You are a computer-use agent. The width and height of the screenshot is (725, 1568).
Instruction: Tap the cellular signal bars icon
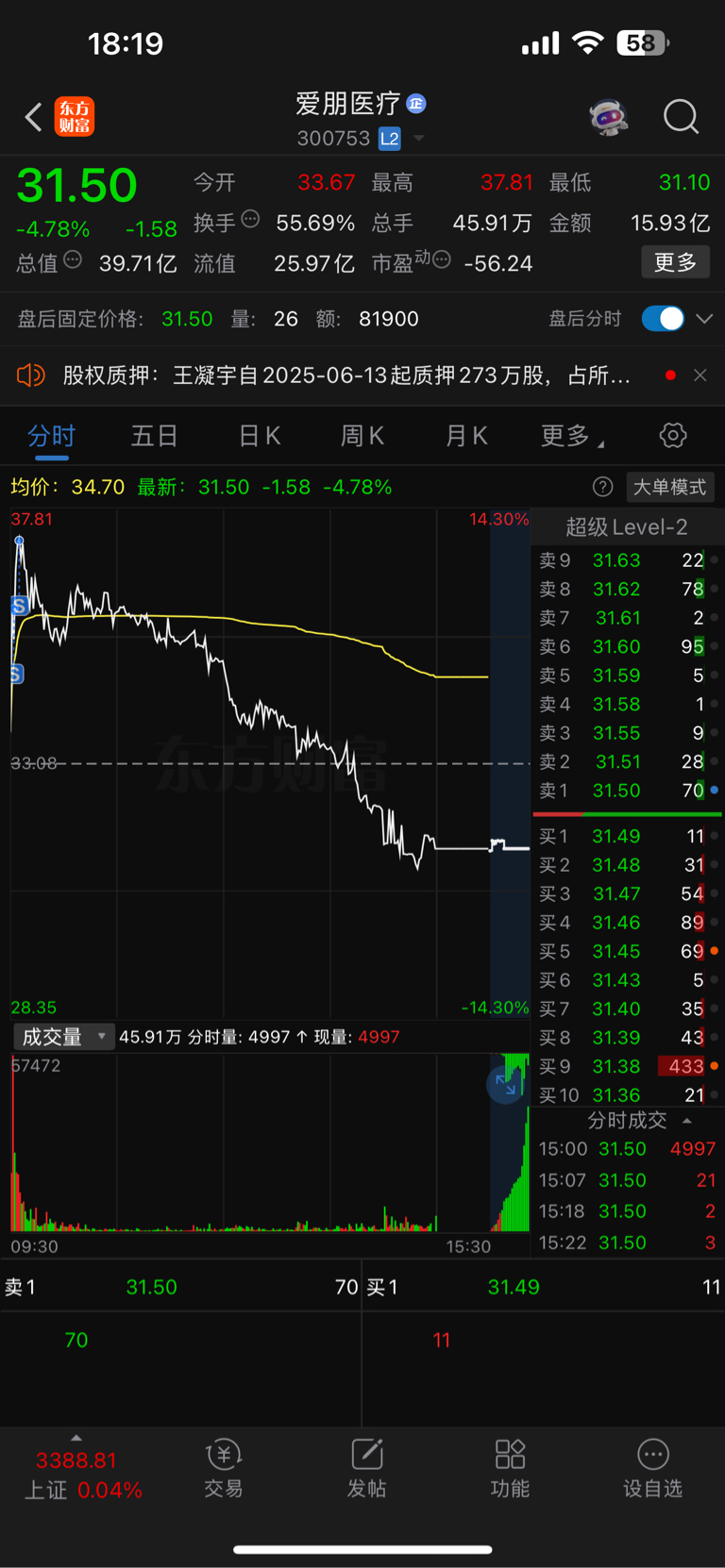[x=540, y=43]
